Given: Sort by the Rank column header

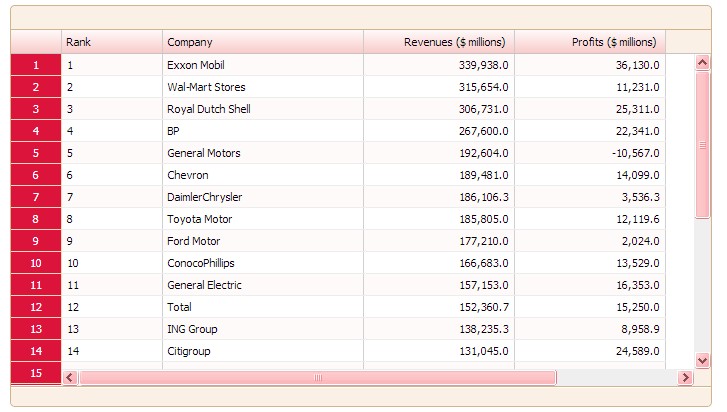Looking at the screenshot, I should (x=111, y=42).
